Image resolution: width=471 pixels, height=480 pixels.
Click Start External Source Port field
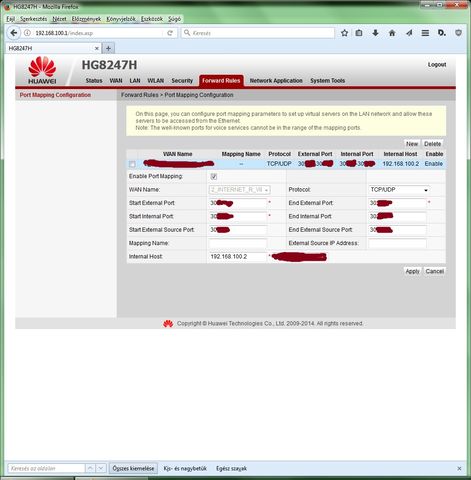tap(238, 230)
